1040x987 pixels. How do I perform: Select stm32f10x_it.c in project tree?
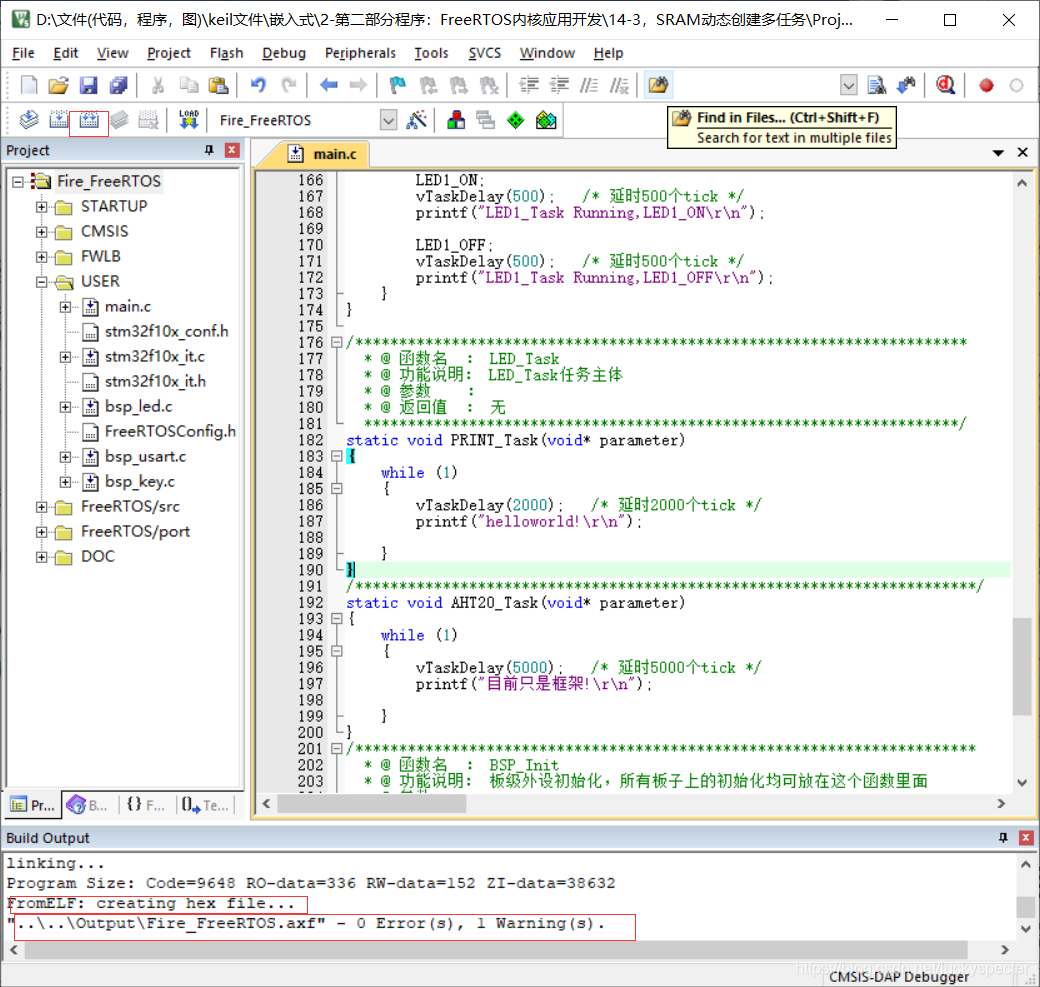point(155,357)
